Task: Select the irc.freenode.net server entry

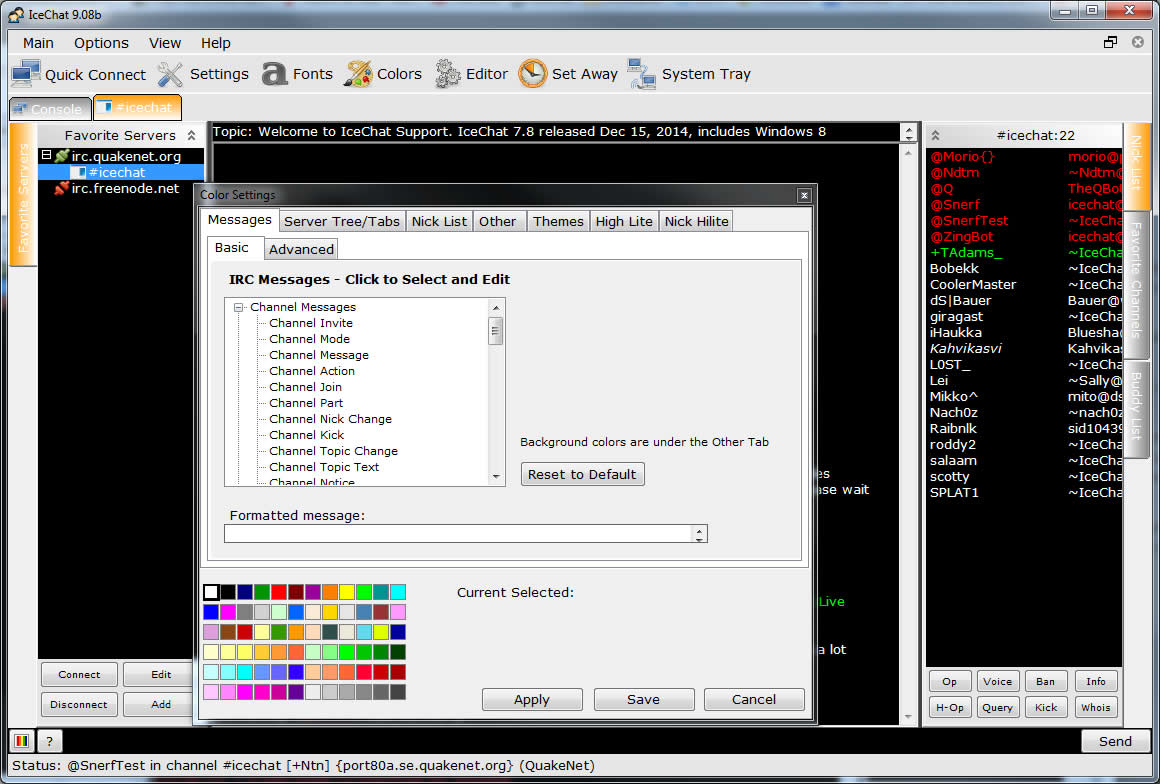Action: click(125, 189)
